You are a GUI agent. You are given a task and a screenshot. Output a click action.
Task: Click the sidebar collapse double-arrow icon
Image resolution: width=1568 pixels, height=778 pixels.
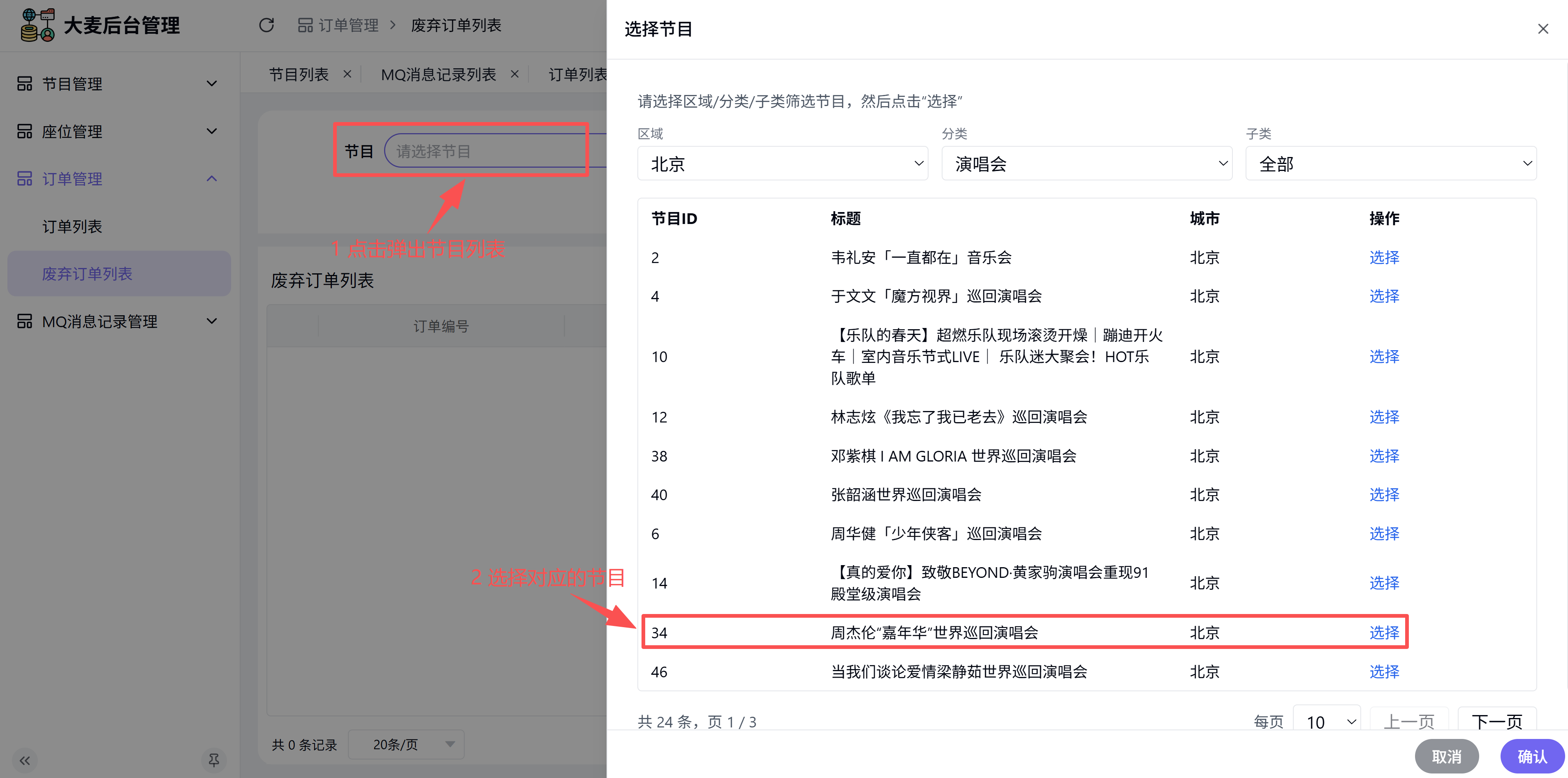coord(25,760)
